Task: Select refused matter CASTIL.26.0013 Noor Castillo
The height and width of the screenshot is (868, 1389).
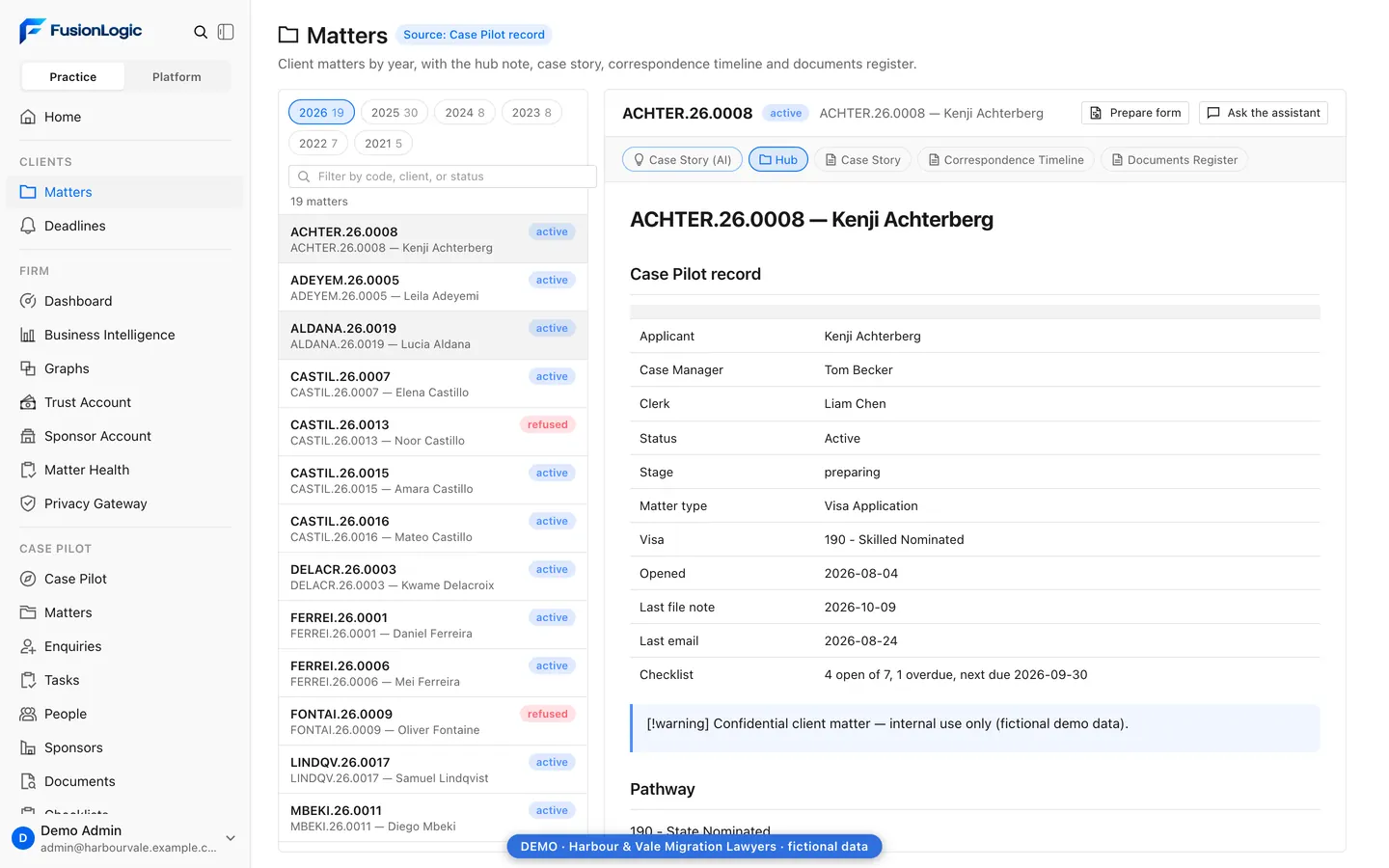Action: coord(433,432)
